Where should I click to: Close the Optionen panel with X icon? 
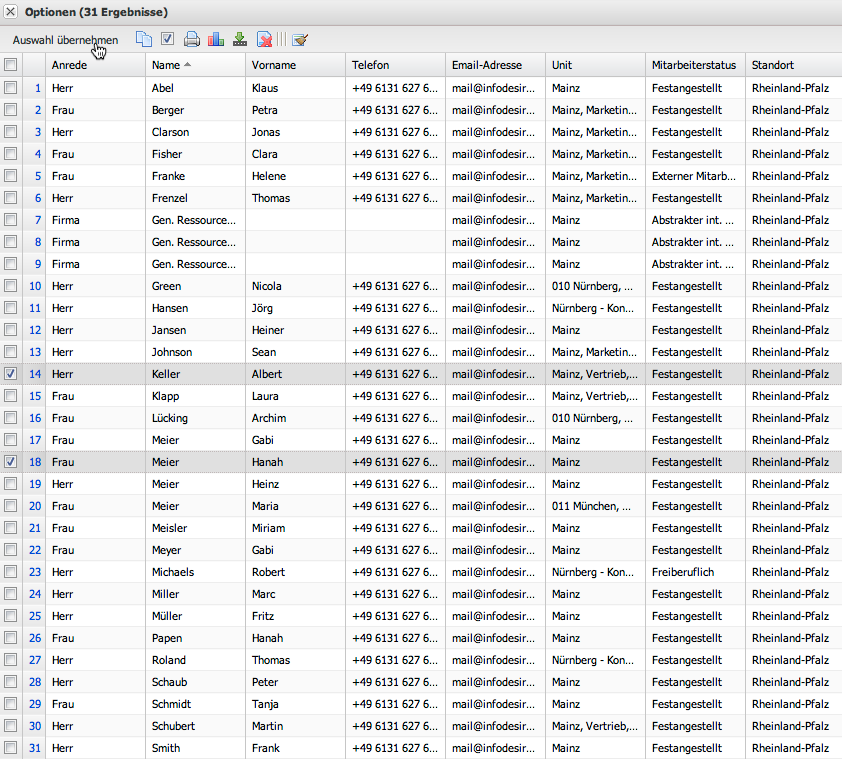(x=11, y=12)
